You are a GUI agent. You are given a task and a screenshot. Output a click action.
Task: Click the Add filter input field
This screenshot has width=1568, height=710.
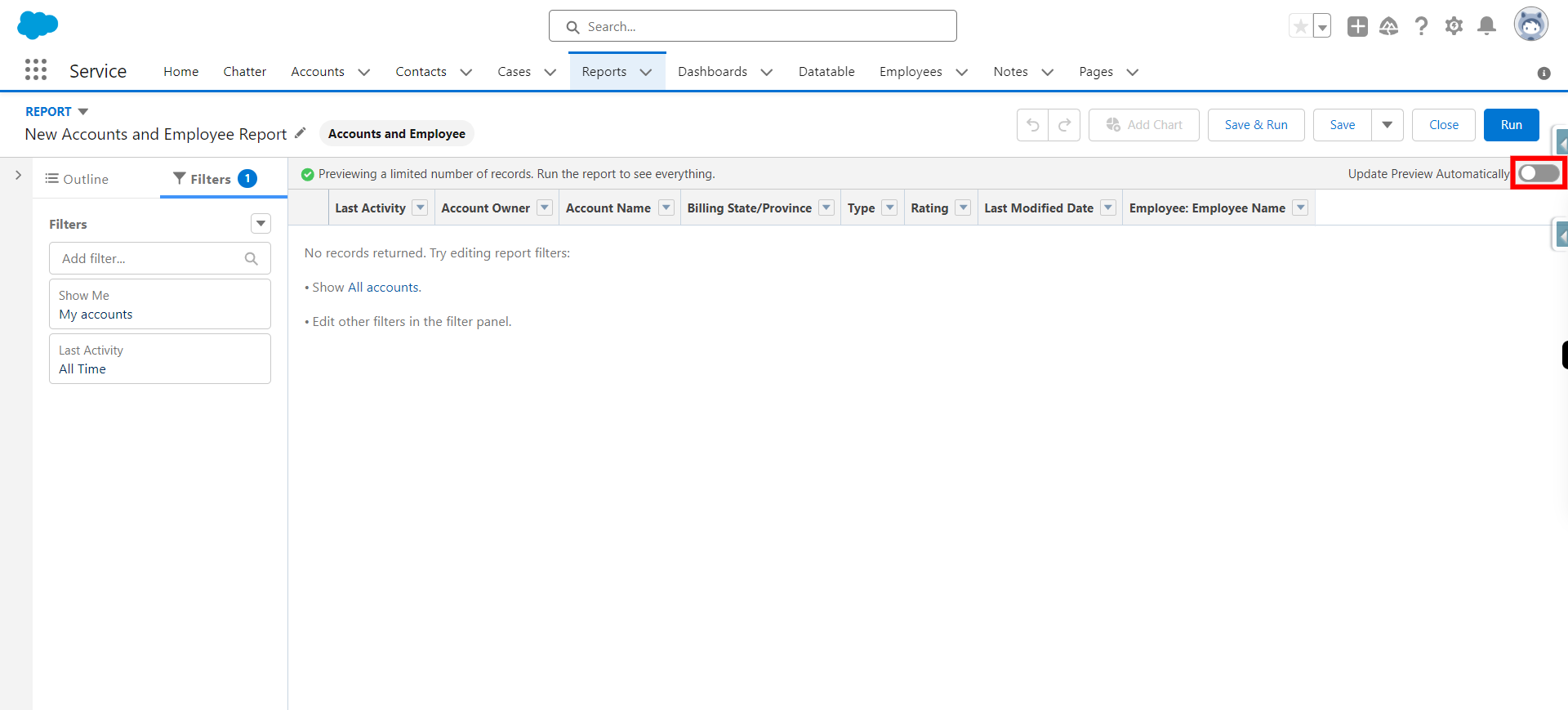point(160,258)
